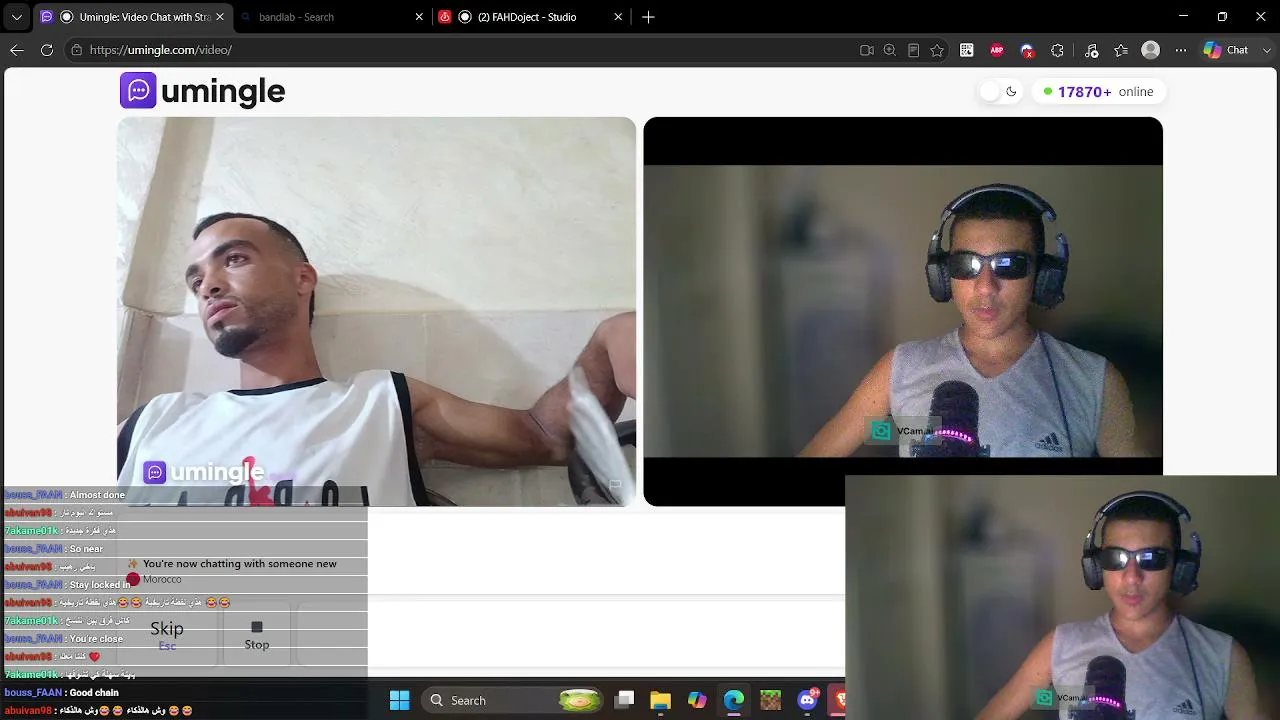Click "You're now chatting with someone new" message
Screen dimensions: 1280x720
coord(240,564)
